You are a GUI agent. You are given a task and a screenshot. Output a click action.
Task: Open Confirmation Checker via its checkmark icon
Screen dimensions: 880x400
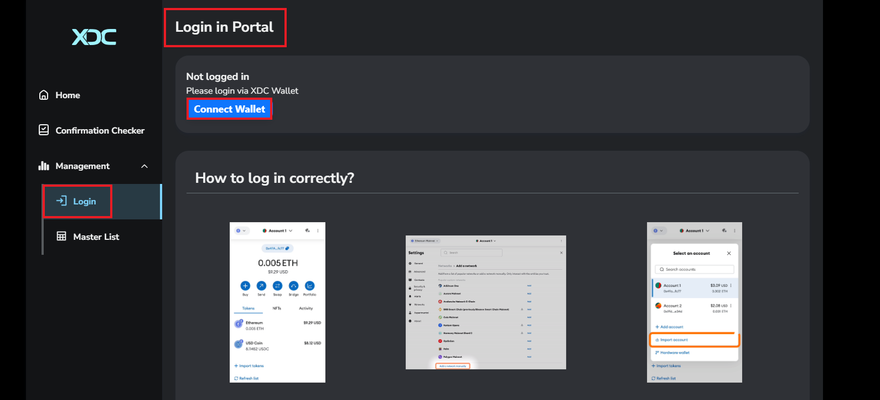pos(44,130)
